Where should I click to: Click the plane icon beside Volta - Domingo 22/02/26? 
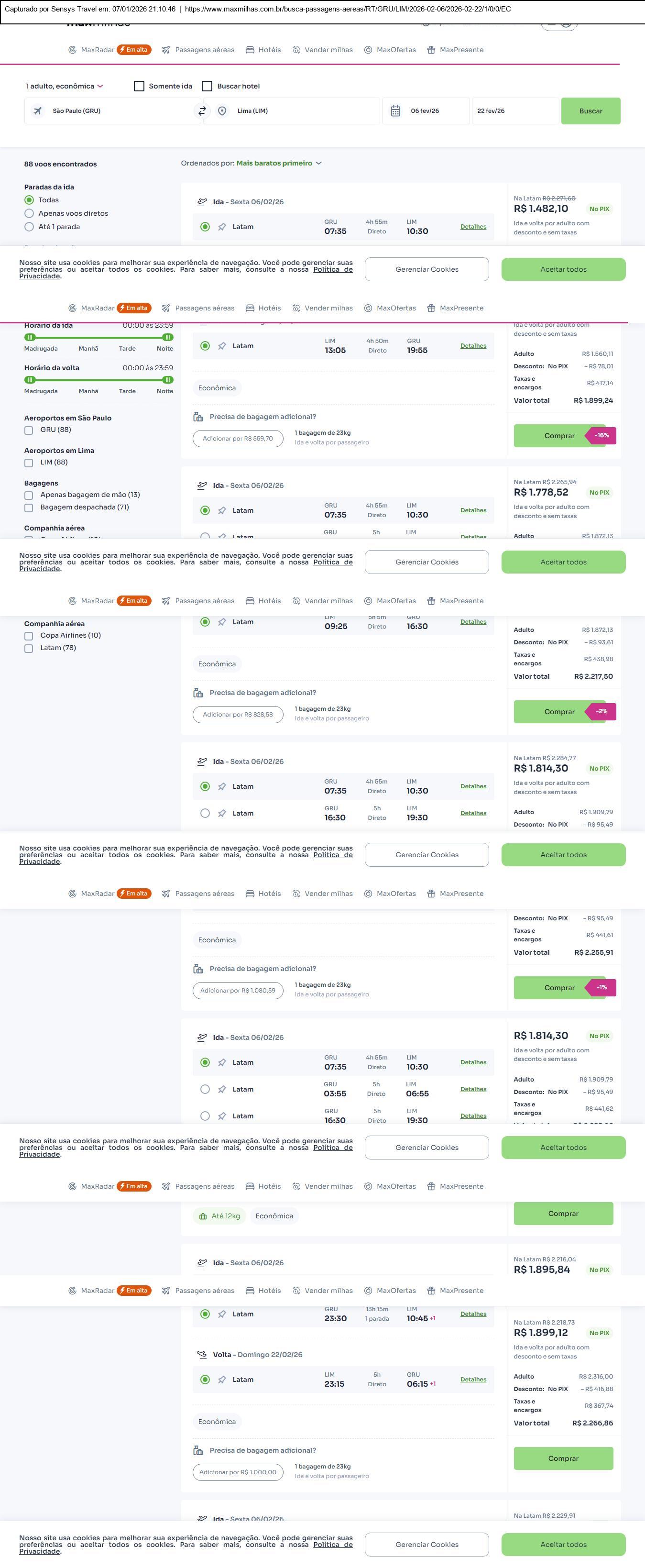(202, 1354)
